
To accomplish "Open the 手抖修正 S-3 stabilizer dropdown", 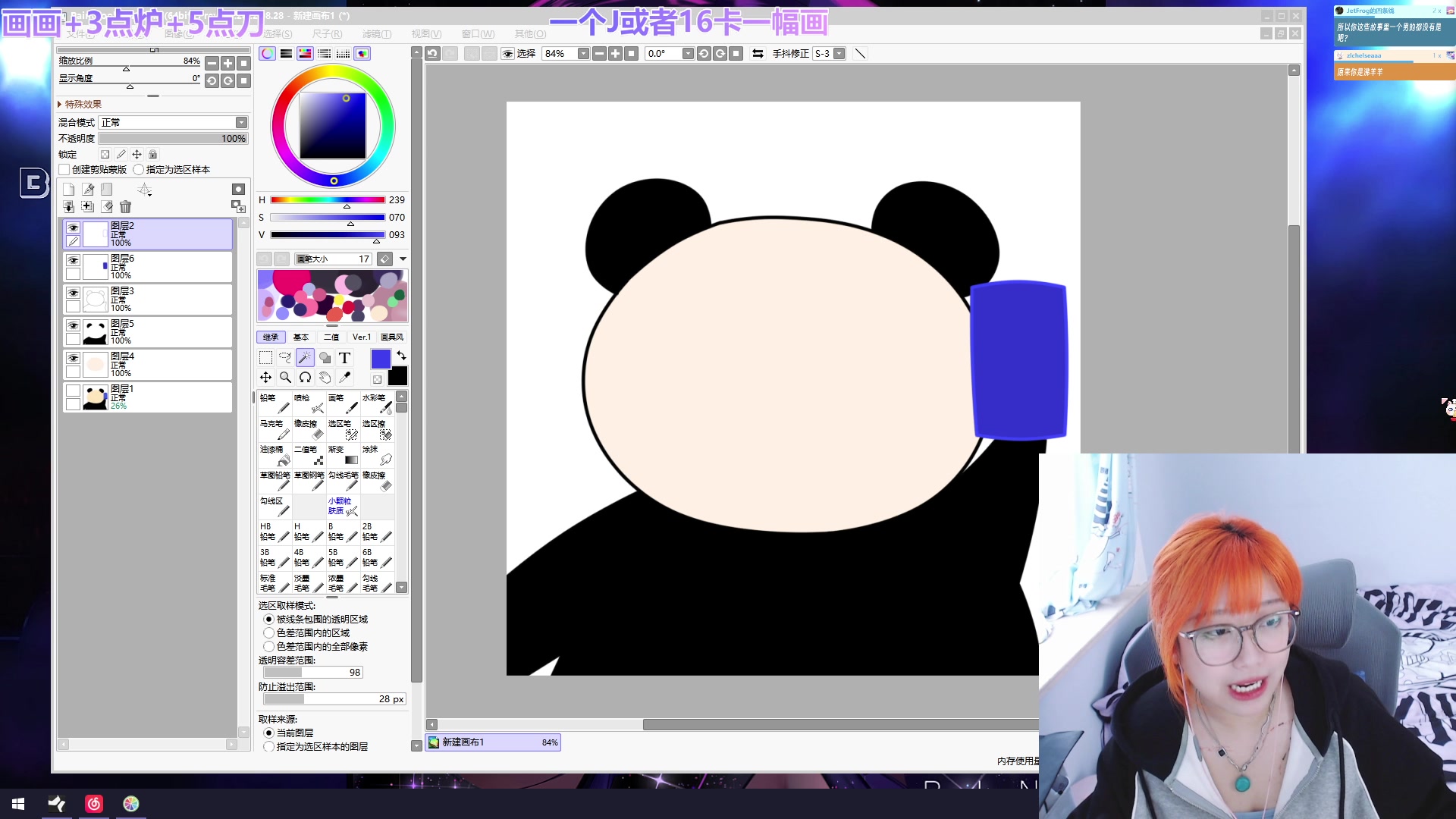I will pyautogui.click(x=839, y=54).
